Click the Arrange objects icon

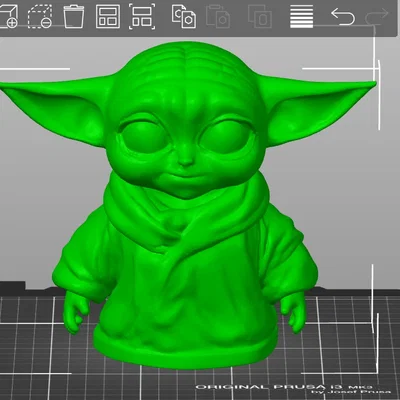pos(108,16)
